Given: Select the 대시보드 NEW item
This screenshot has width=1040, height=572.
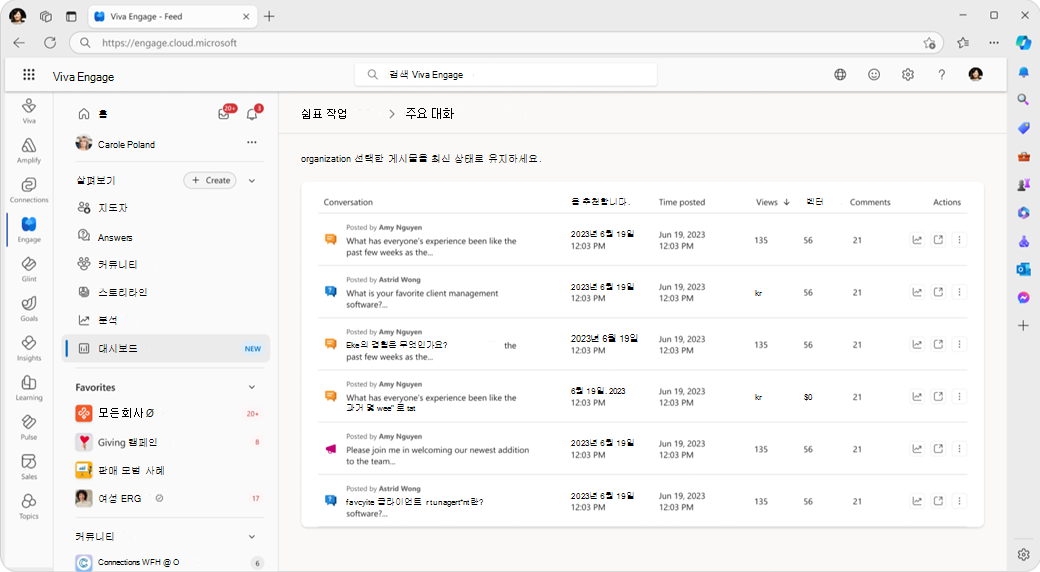Looking at the screenshot, I should point(166,348).
